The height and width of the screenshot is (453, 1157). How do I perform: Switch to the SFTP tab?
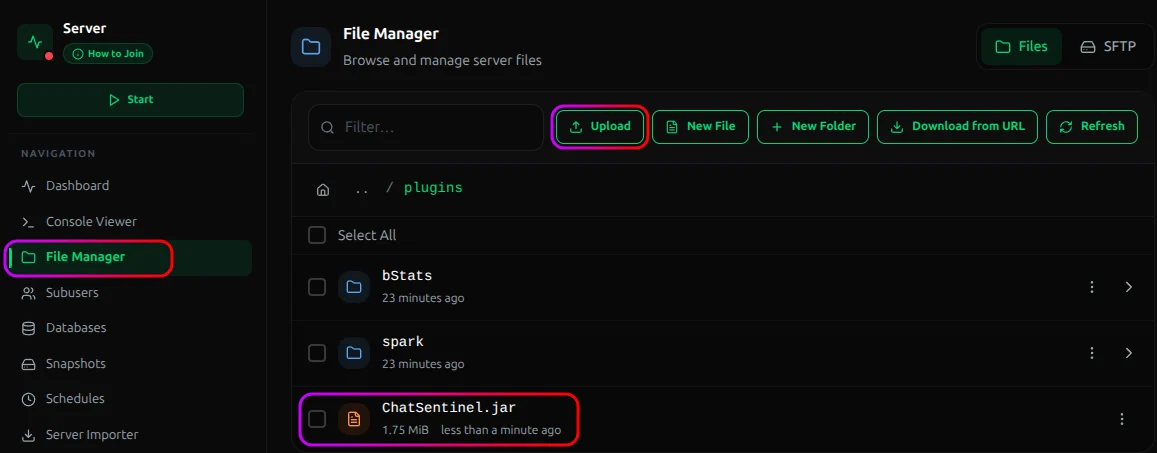1108,46
